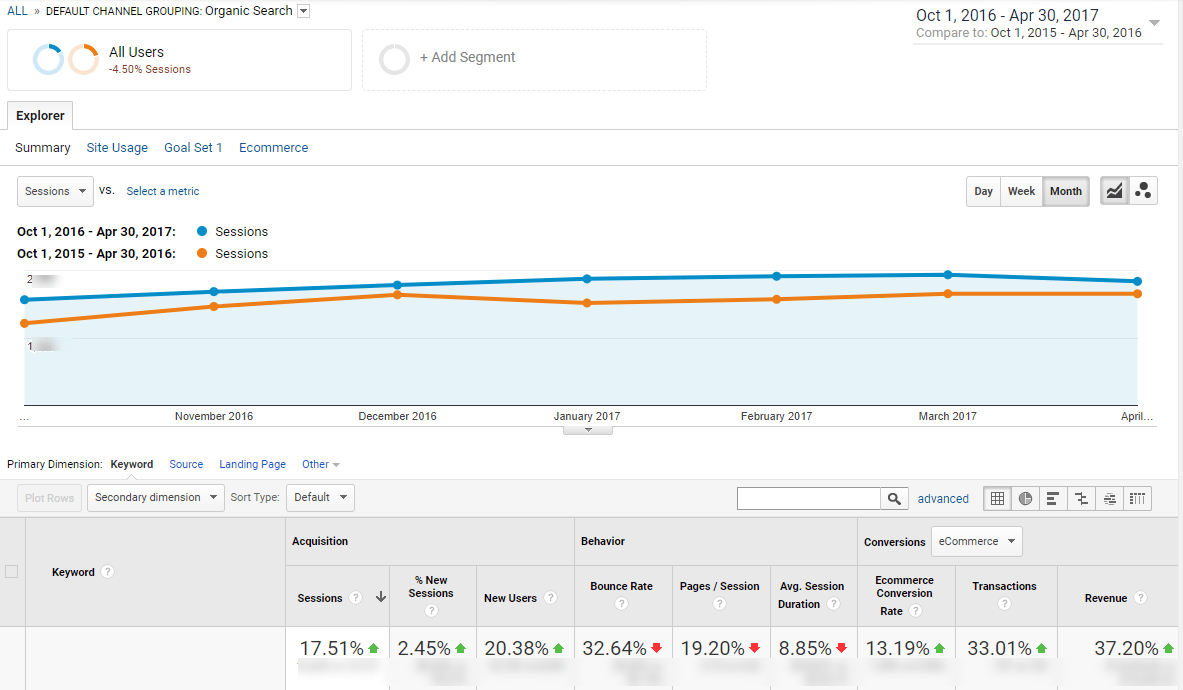Image resolution: width=1183 pixels, height=690 pixels.
Task: Expand the Secondary dimension dropdown
Action: click(x=155, y=497)
